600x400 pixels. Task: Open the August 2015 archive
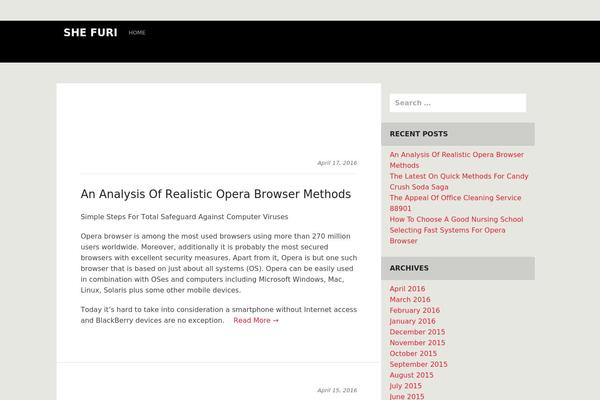[x=412, y=375]
